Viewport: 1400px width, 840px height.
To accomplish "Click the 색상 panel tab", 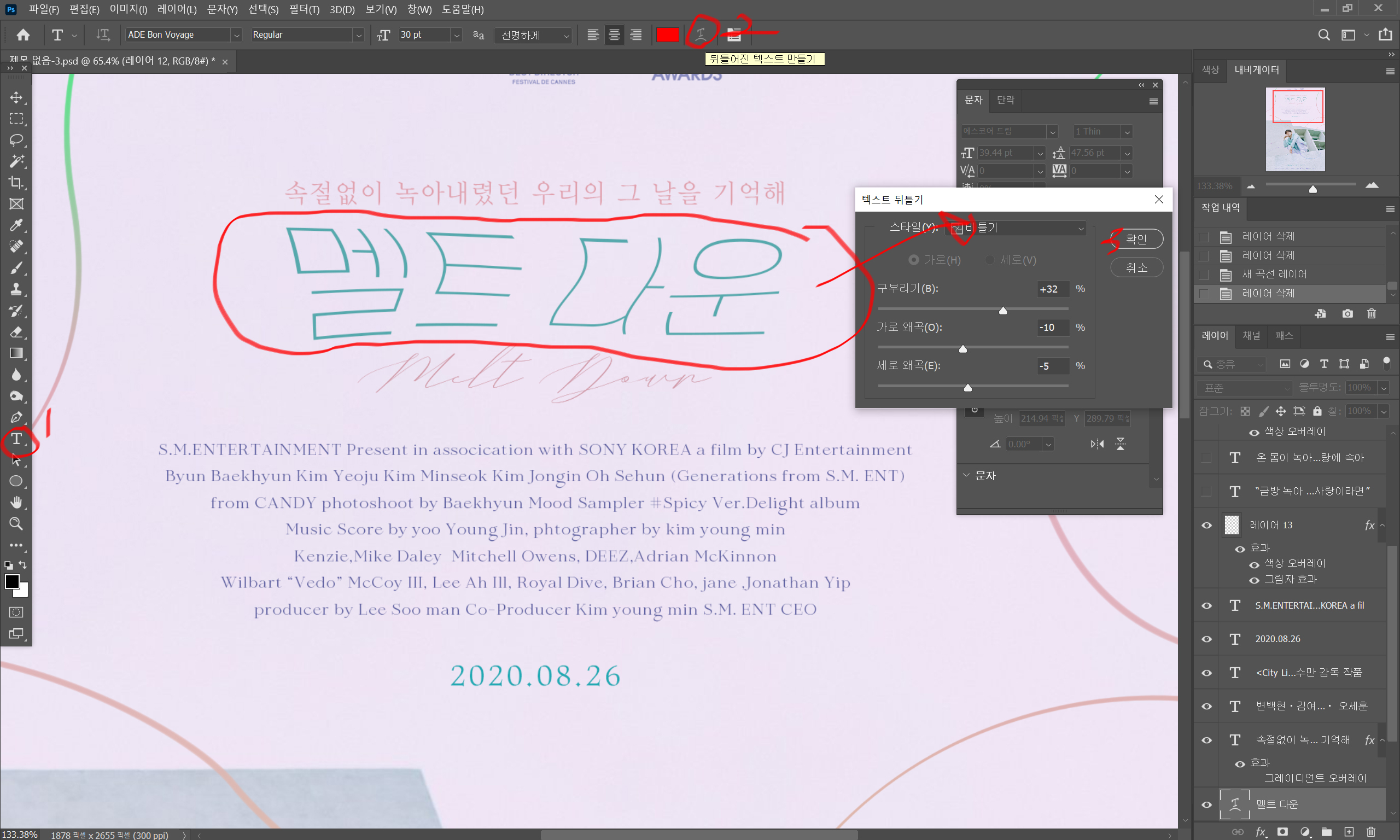I will point(1210,70).
